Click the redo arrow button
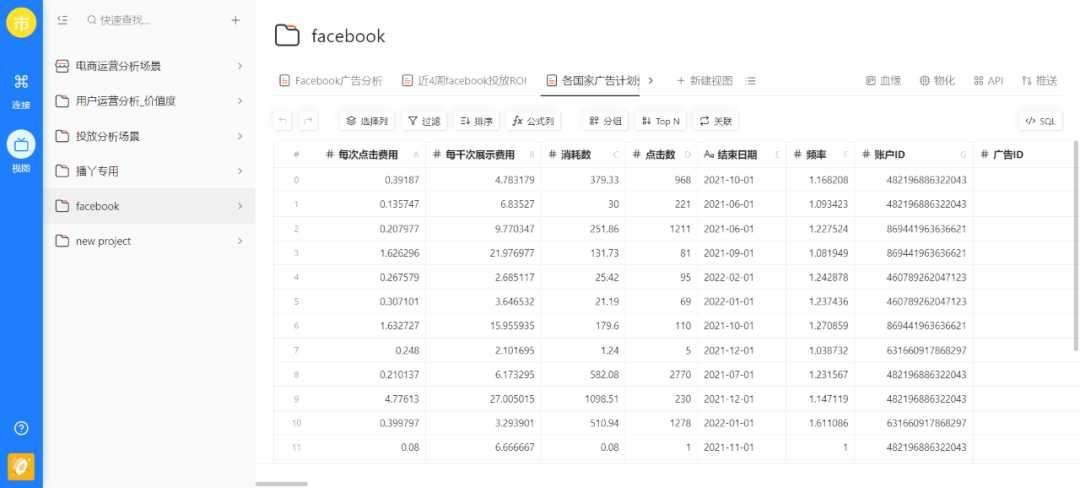 tap(309, 121)
